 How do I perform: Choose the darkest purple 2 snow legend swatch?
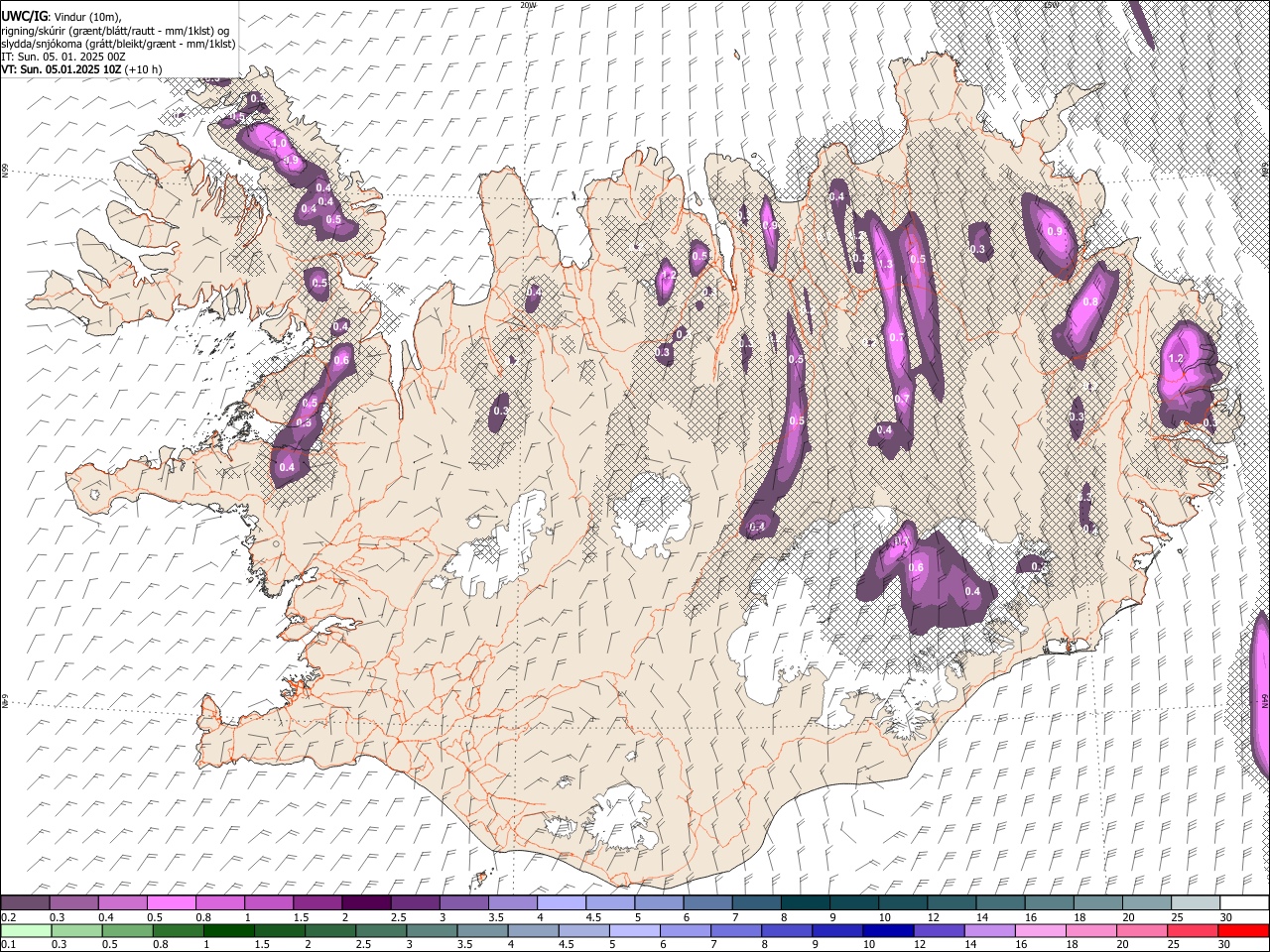point(366,902)
